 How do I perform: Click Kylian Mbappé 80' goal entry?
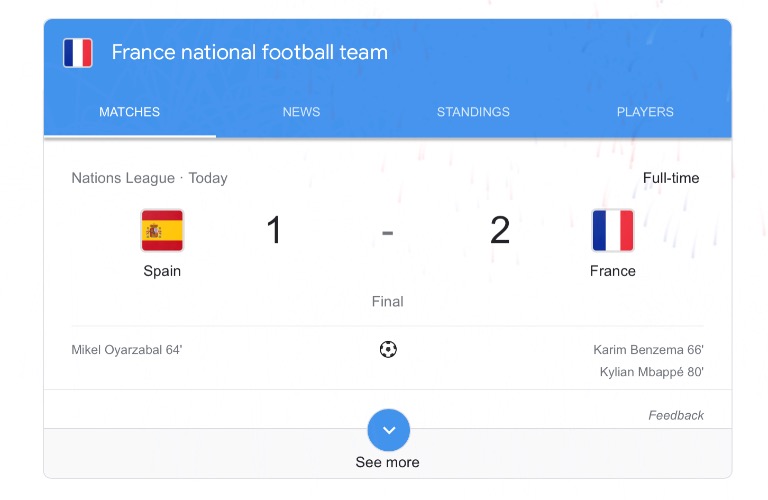[x=651, y=372]
